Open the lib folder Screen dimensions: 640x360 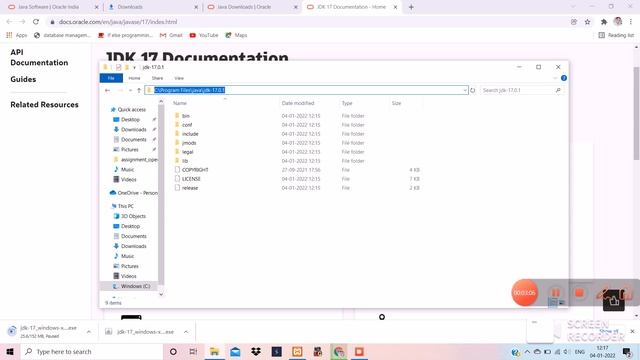click(185, 161)
